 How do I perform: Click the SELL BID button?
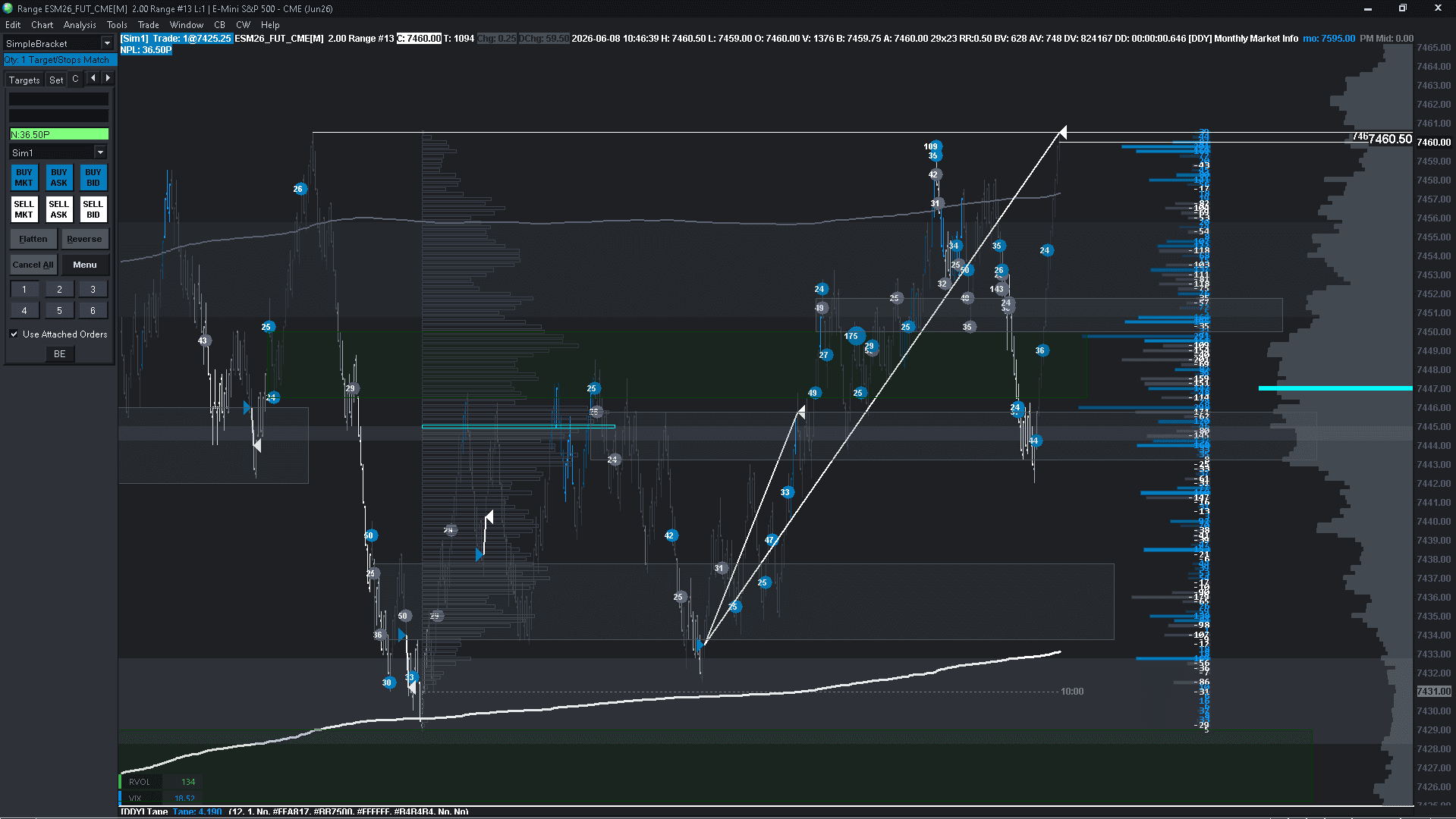93,209
